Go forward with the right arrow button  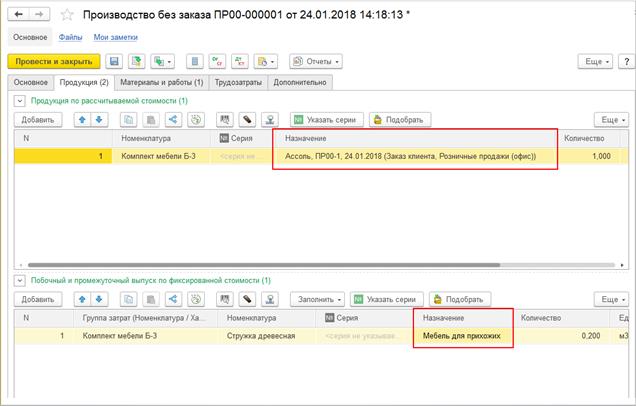tap(39, 15)
